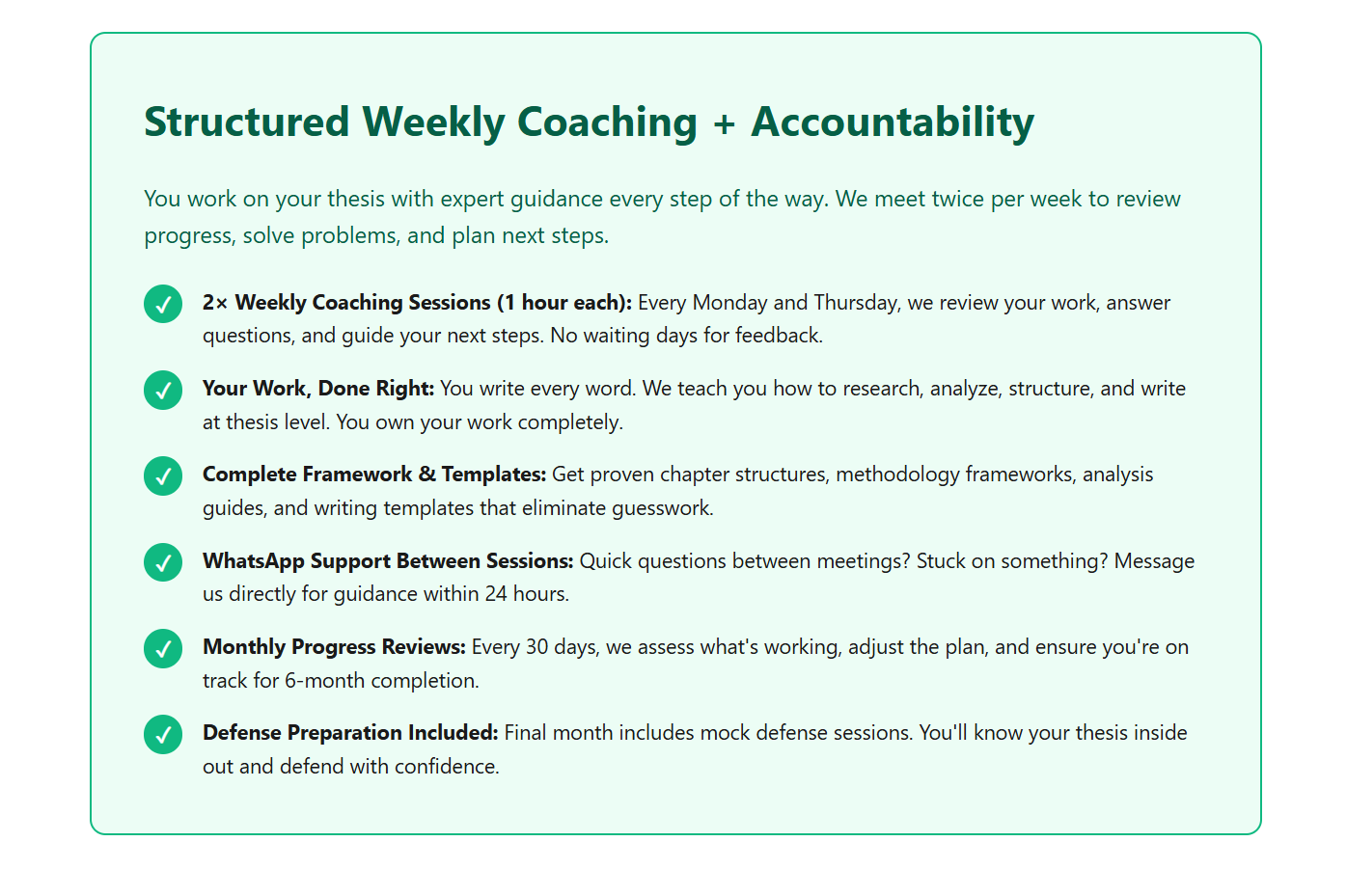The height and width of the screenshot is (896, 1347).
Task: Click the checkmark icon next to Defense Preparation Included
Action: (x=163, y=734)
